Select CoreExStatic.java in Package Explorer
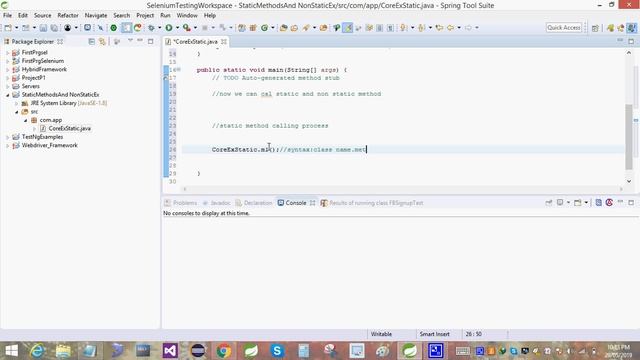Screen dimensions: 640x360 click(x=69, y=129)
